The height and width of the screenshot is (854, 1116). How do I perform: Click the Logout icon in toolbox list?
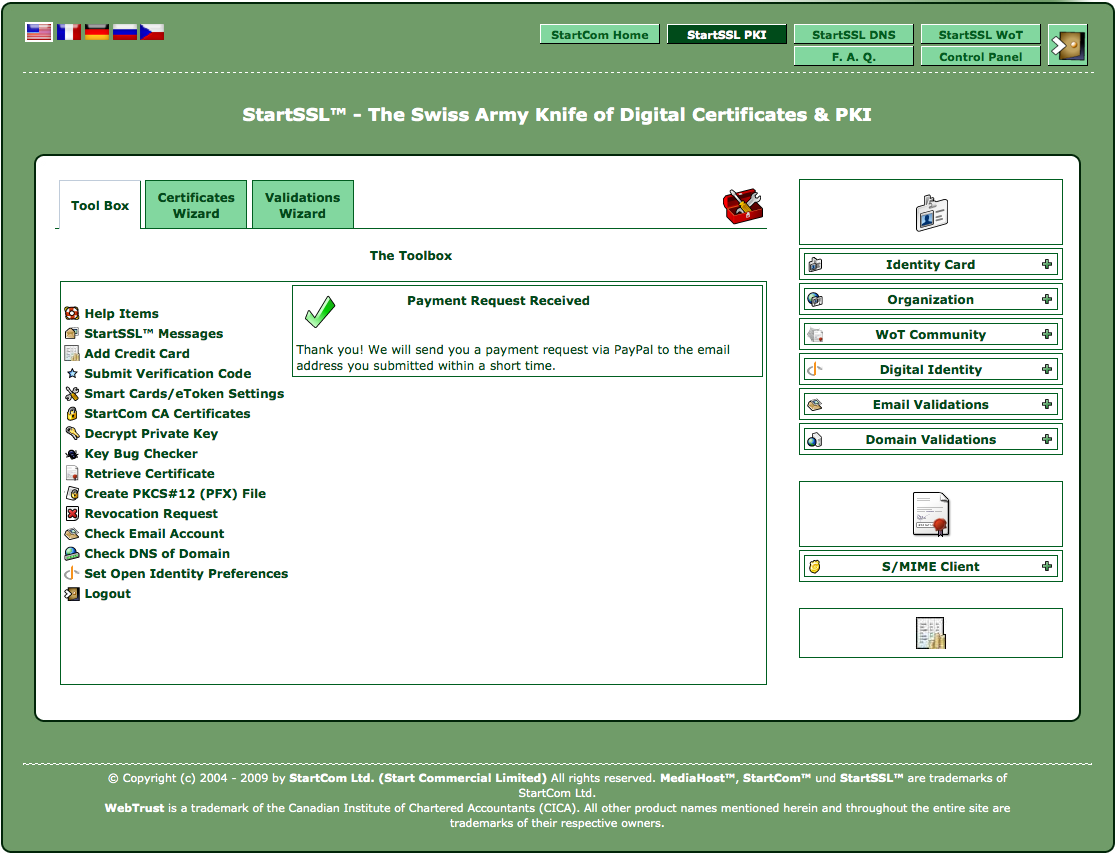coord(72,593)
